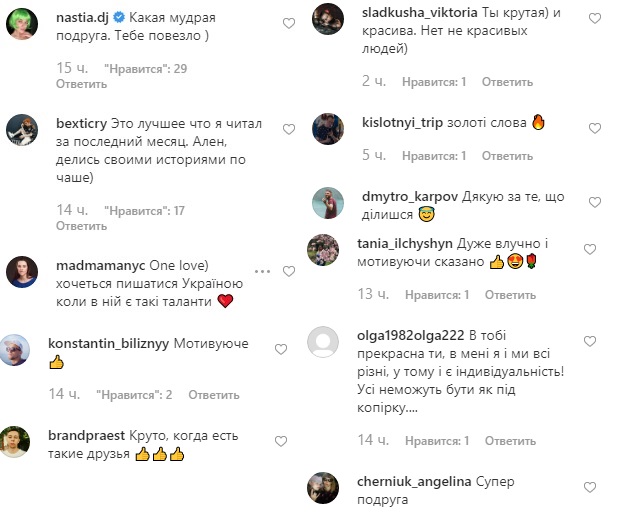View the 17 likes on bexticry's comment
This screenshot has height=518, width=617.
pos(145,210)
